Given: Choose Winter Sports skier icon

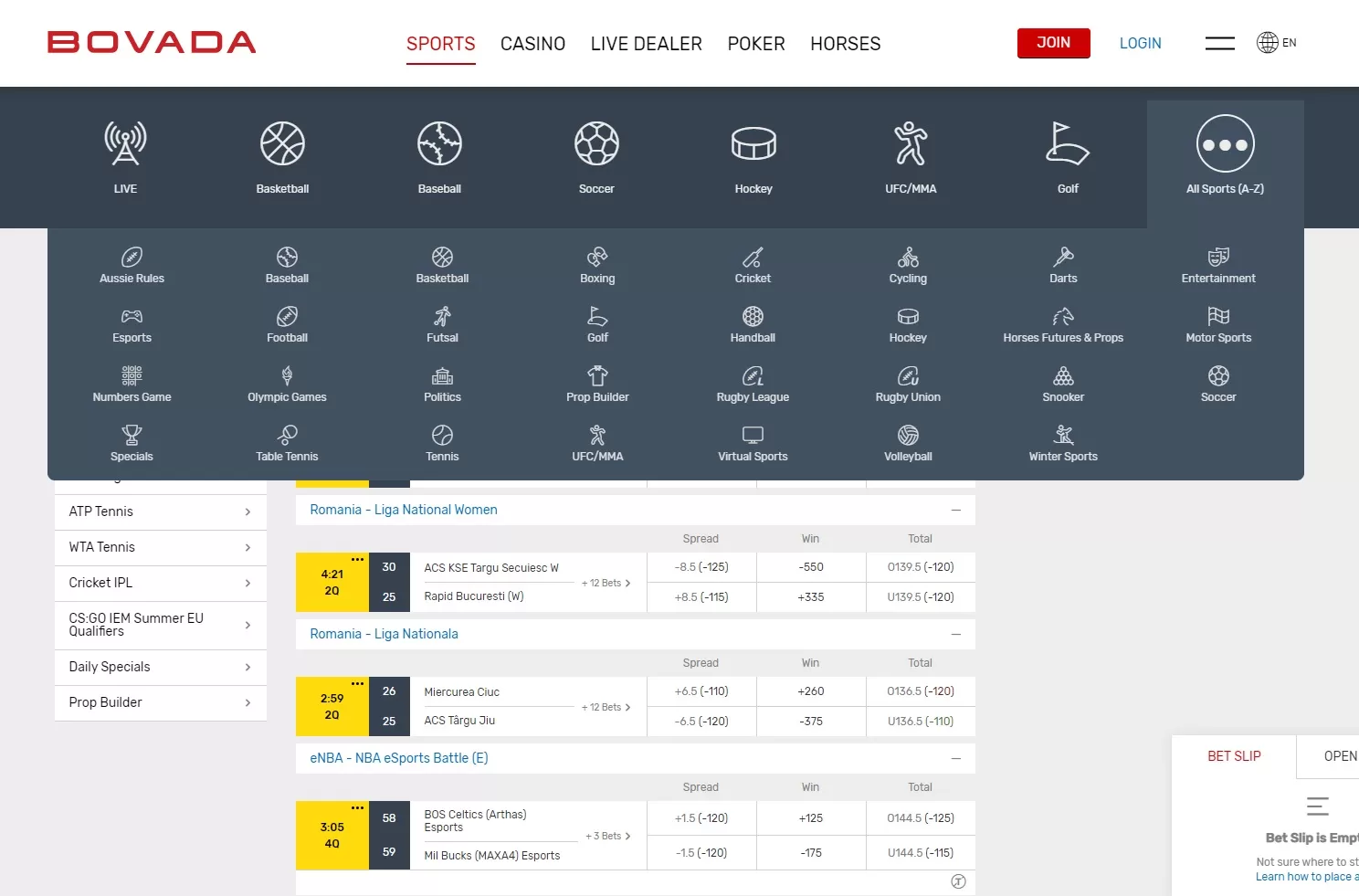Looking at the screenshot, I should [1063, 435].
